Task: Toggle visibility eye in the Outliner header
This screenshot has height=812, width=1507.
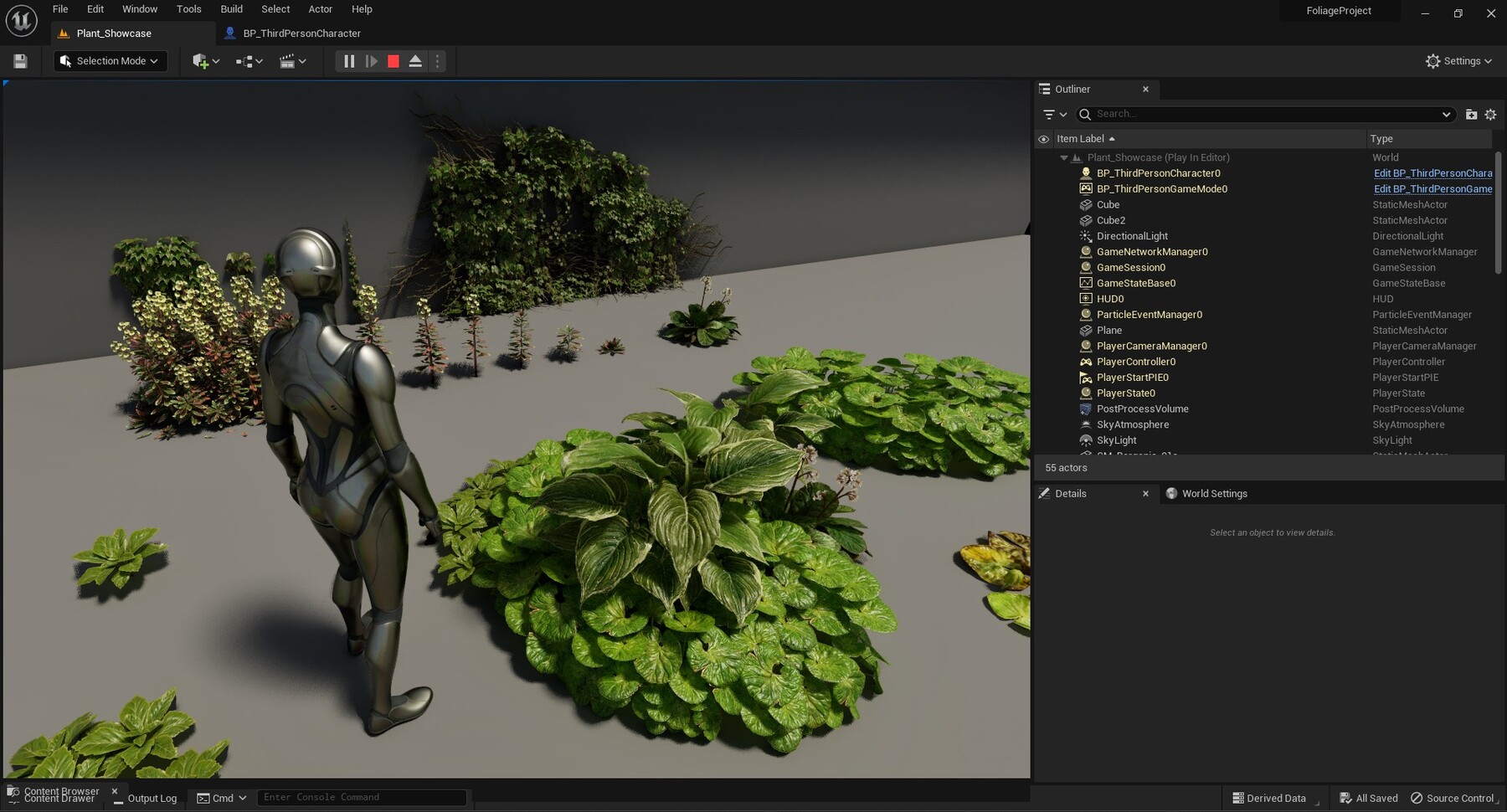Action: pos(1043,138)
